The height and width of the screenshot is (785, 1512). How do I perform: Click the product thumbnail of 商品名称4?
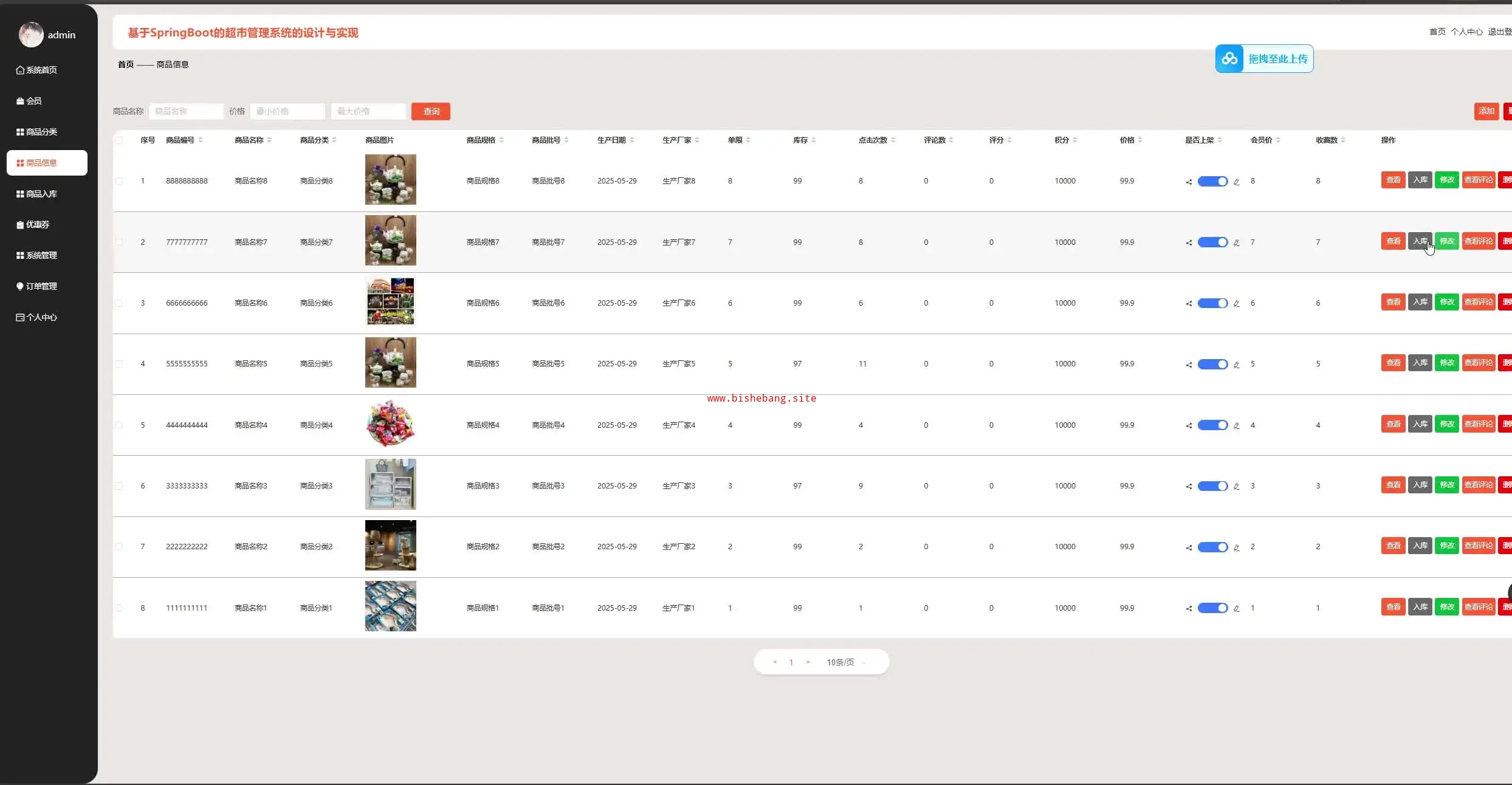[390, 424]
